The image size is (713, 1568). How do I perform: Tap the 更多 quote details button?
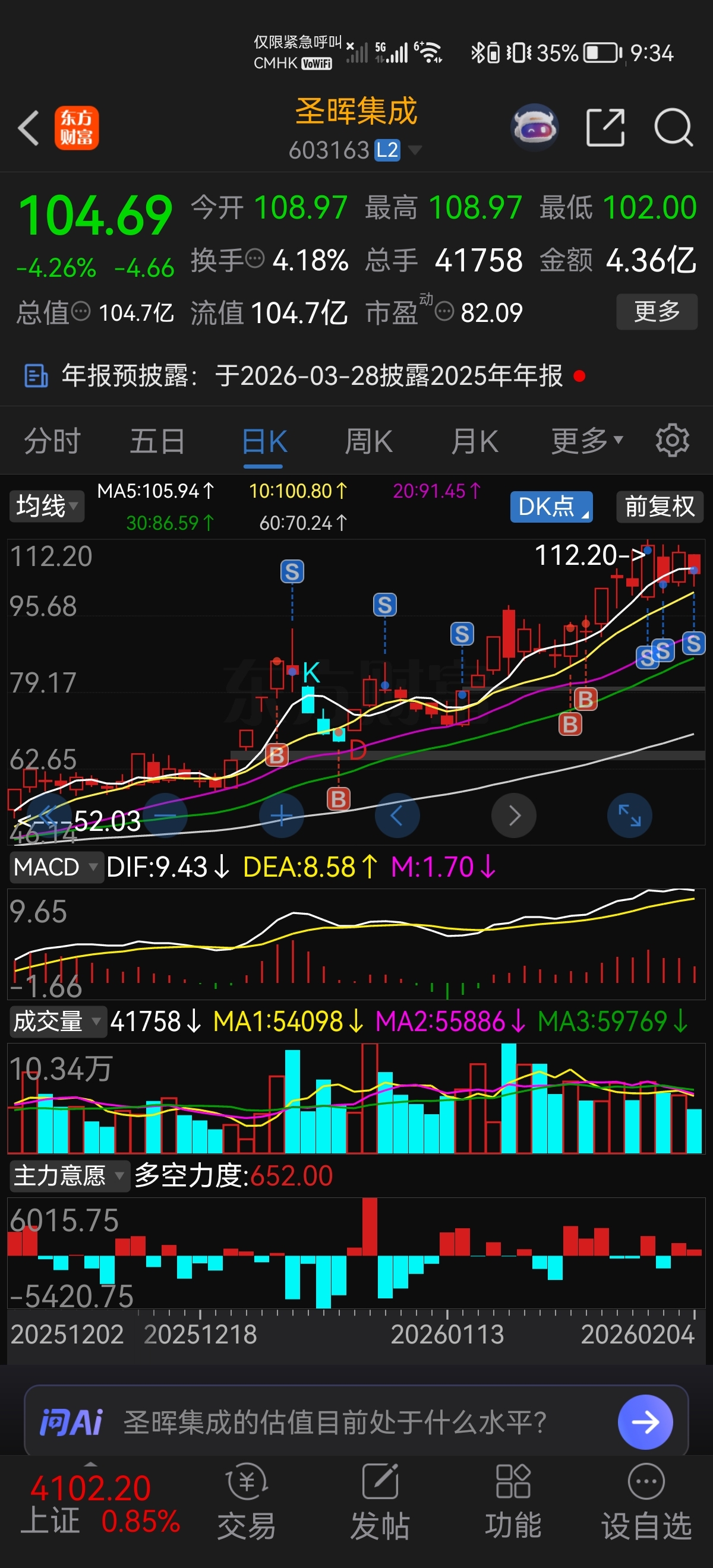[657, 312]
